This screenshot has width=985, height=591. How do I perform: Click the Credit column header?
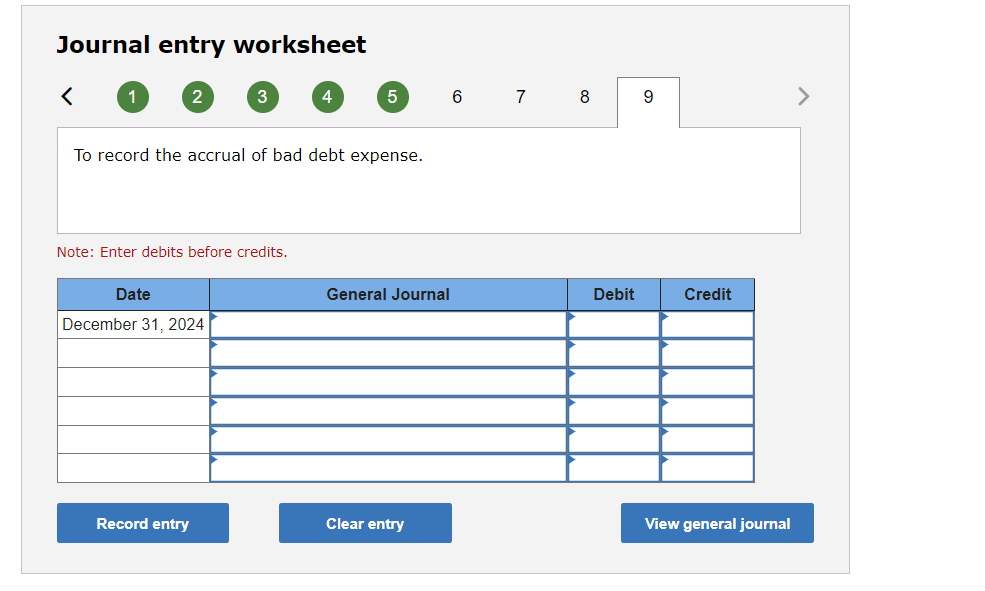click(x=707, y=295)
